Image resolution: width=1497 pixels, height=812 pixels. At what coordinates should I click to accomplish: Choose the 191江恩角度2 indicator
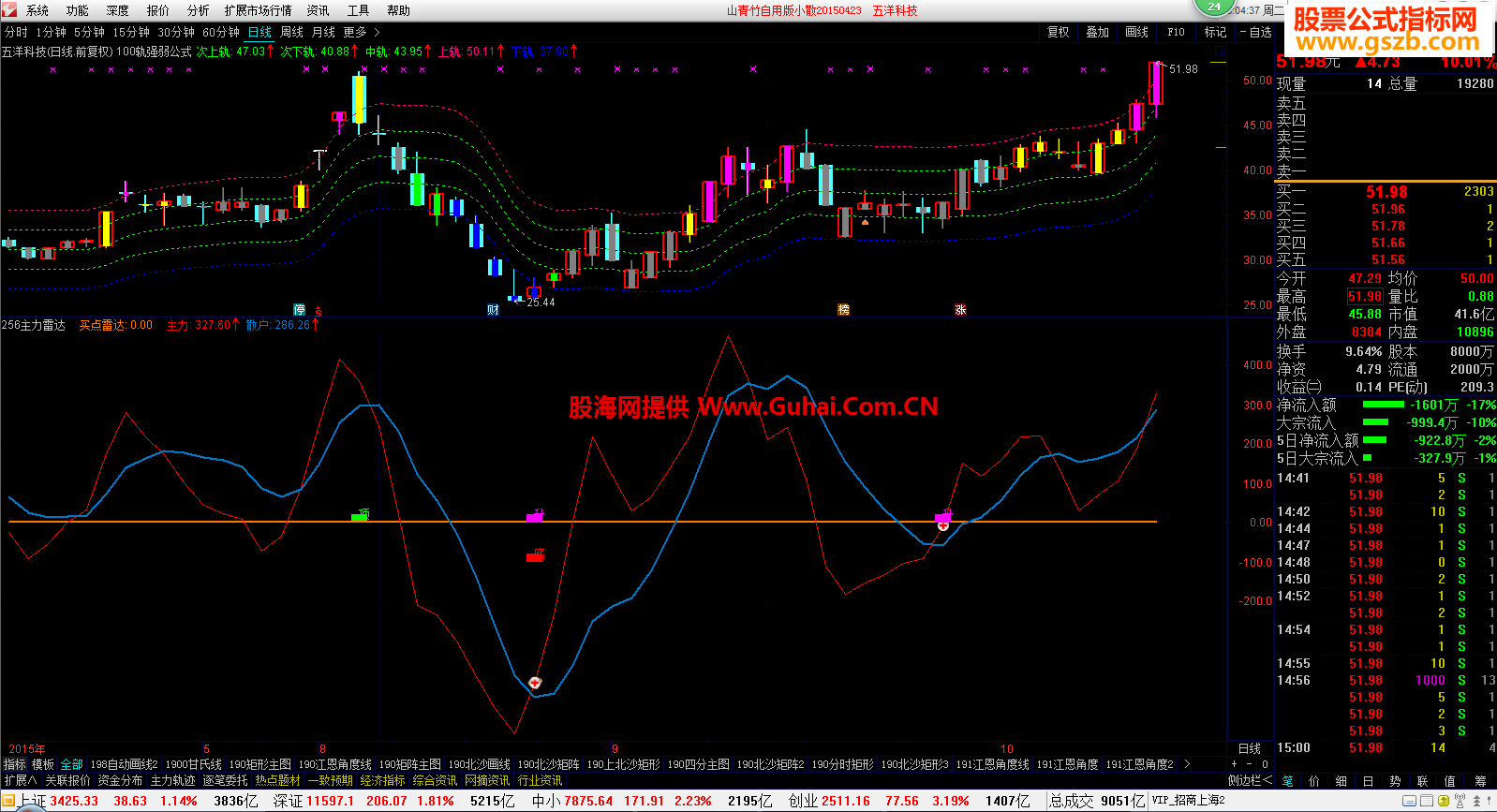[x=1139, y=764]
